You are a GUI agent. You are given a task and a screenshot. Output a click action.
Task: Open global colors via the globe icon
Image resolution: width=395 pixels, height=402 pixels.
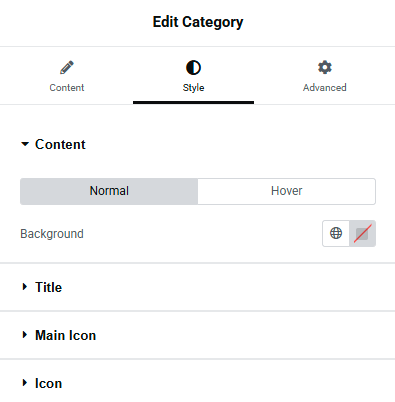(336, 233)
